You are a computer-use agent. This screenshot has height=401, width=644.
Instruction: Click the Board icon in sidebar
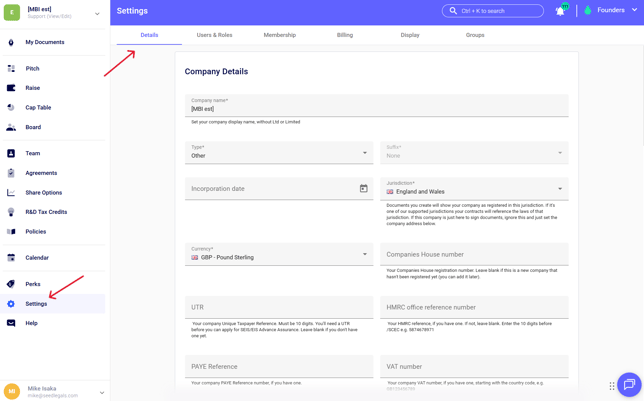11,127
